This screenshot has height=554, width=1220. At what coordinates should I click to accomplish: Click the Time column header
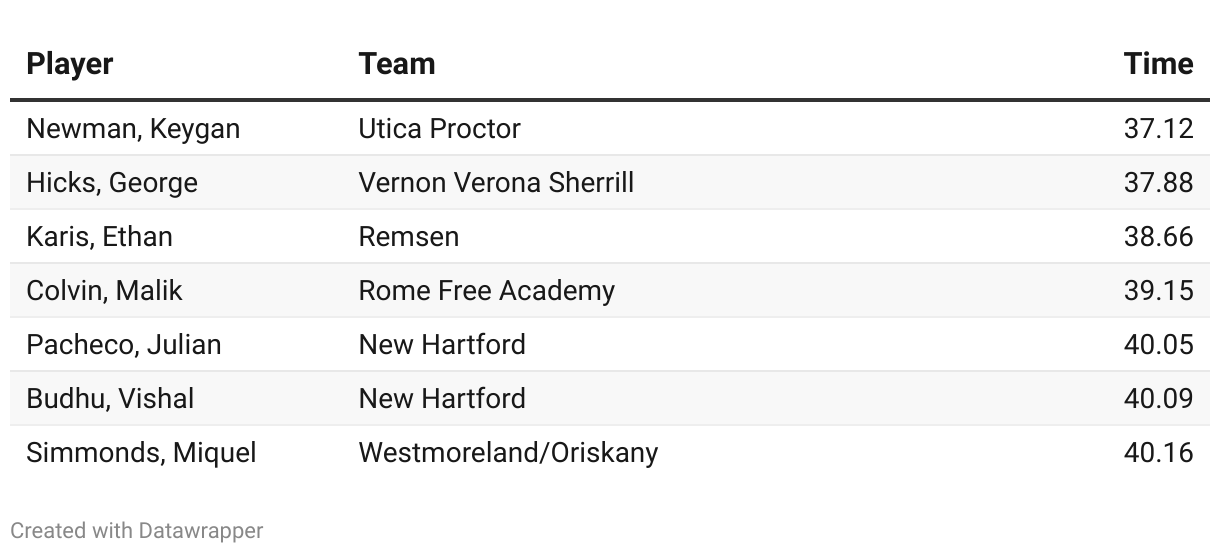click(x=1158, y=64)
